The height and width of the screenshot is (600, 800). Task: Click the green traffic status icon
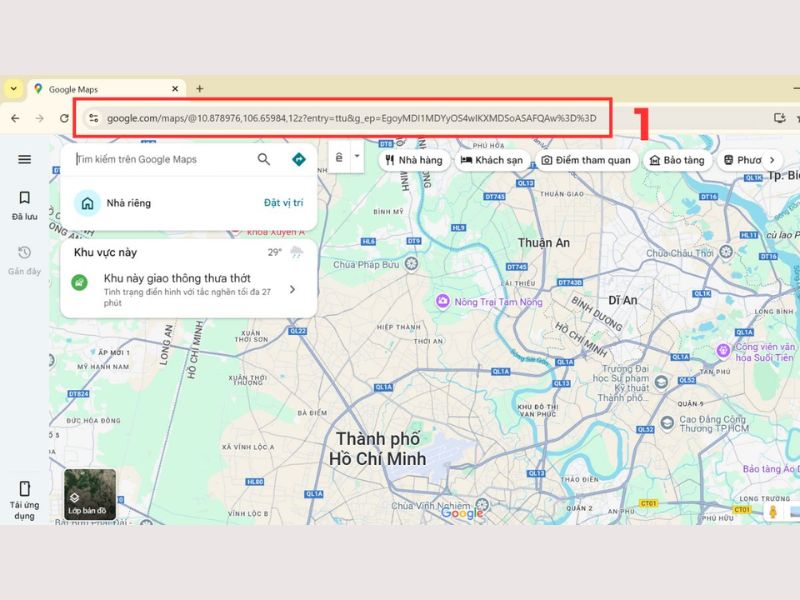pos(79,282)
